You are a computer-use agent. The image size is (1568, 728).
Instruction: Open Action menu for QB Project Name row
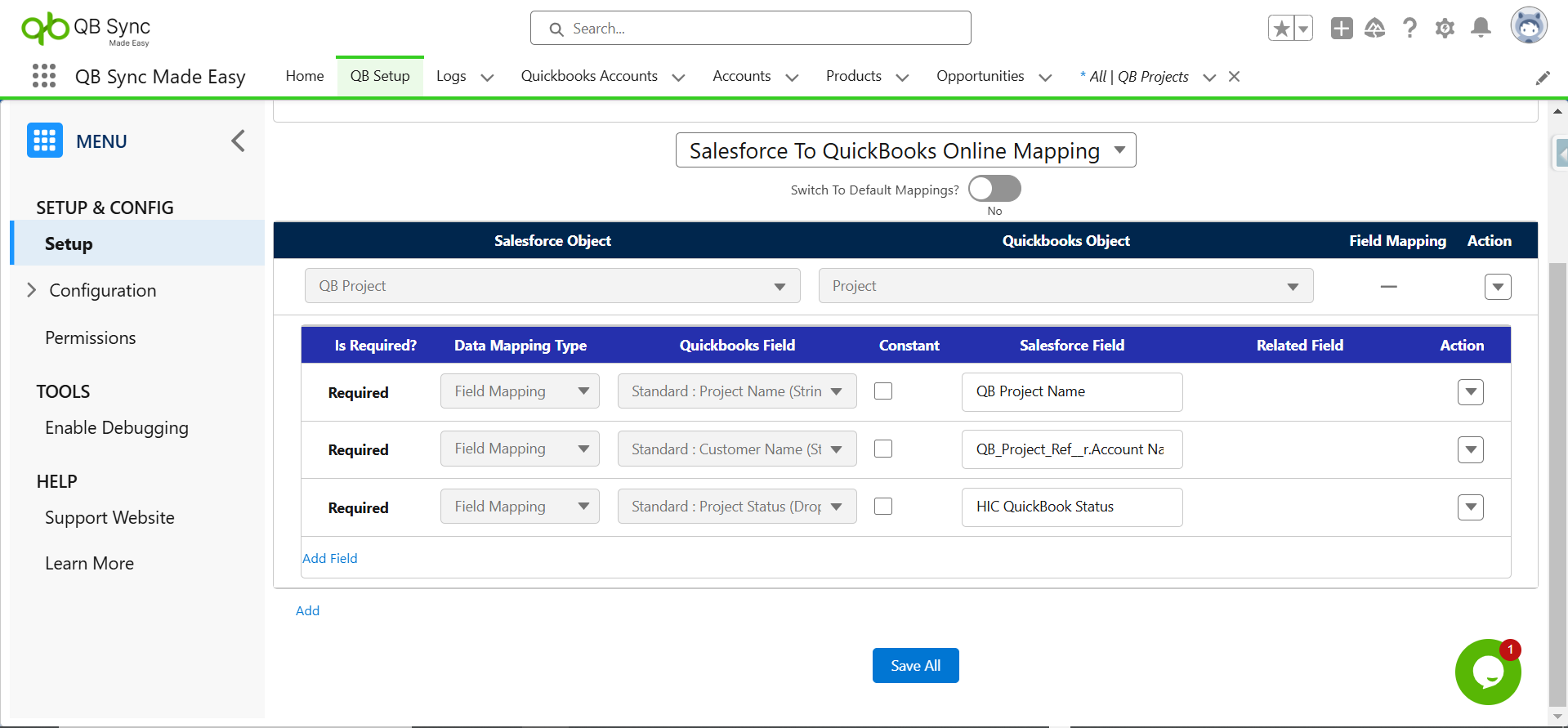1471,392
